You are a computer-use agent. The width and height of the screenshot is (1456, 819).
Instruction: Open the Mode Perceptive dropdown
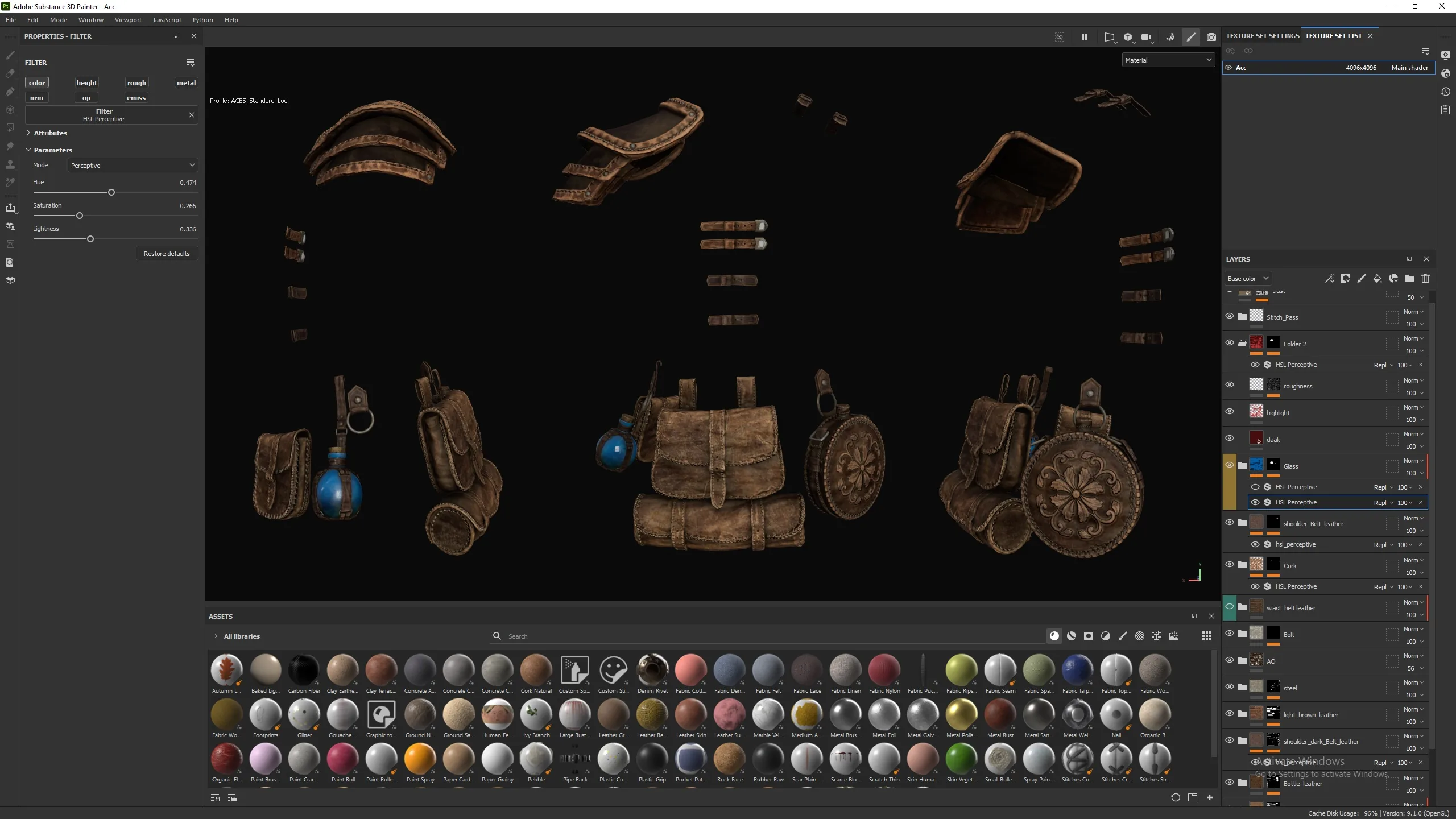[133, 165]
